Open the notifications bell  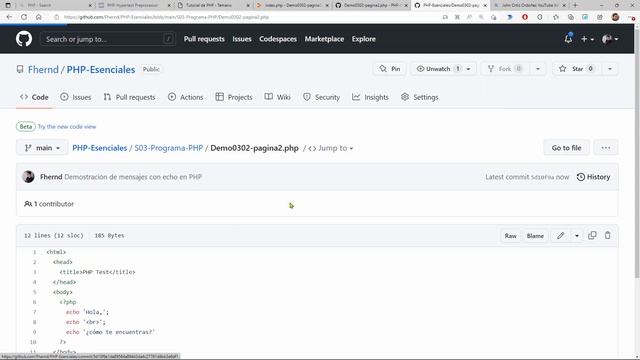[568, 39]
